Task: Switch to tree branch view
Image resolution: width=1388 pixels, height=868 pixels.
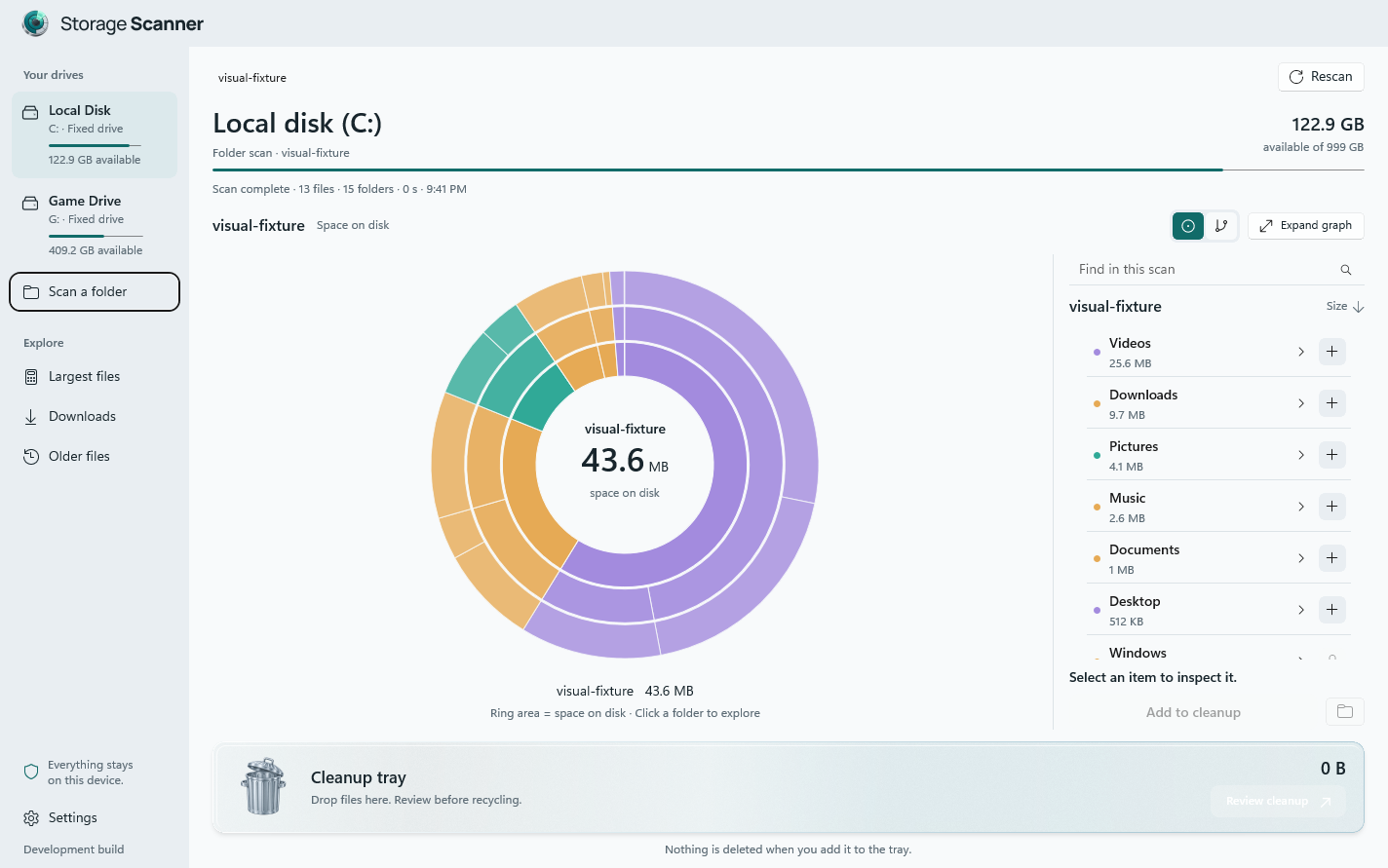Action: [x=1221, y=226]
